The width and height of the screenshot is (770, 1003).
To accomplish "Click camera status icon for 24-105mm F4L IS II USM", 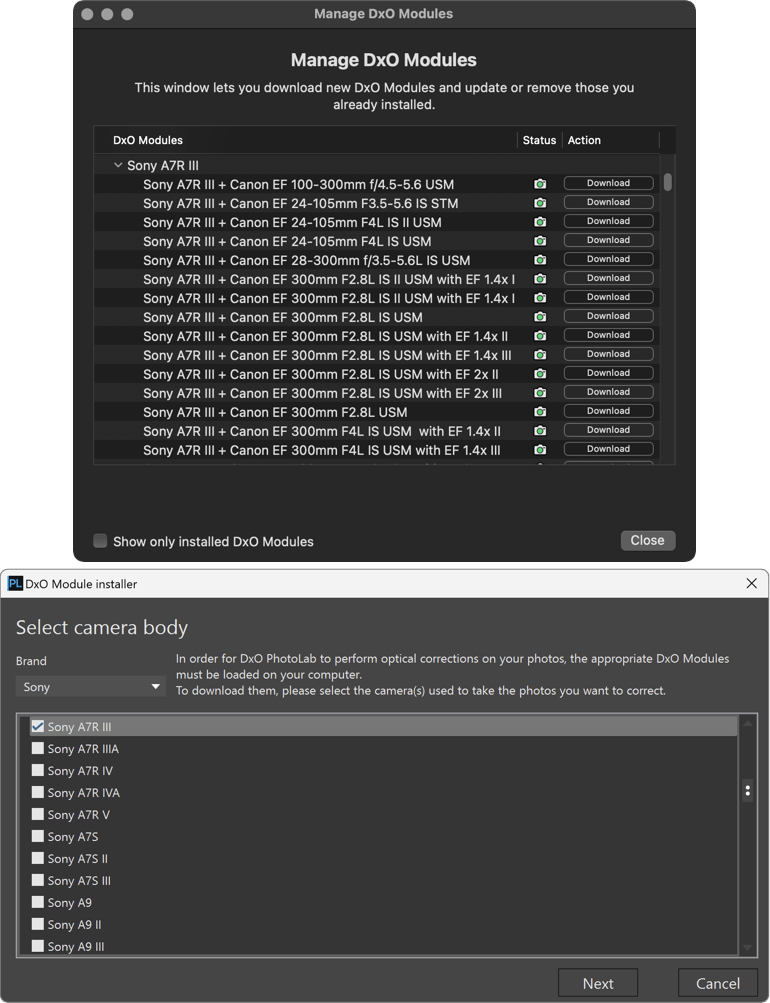I will coord(540,222).
